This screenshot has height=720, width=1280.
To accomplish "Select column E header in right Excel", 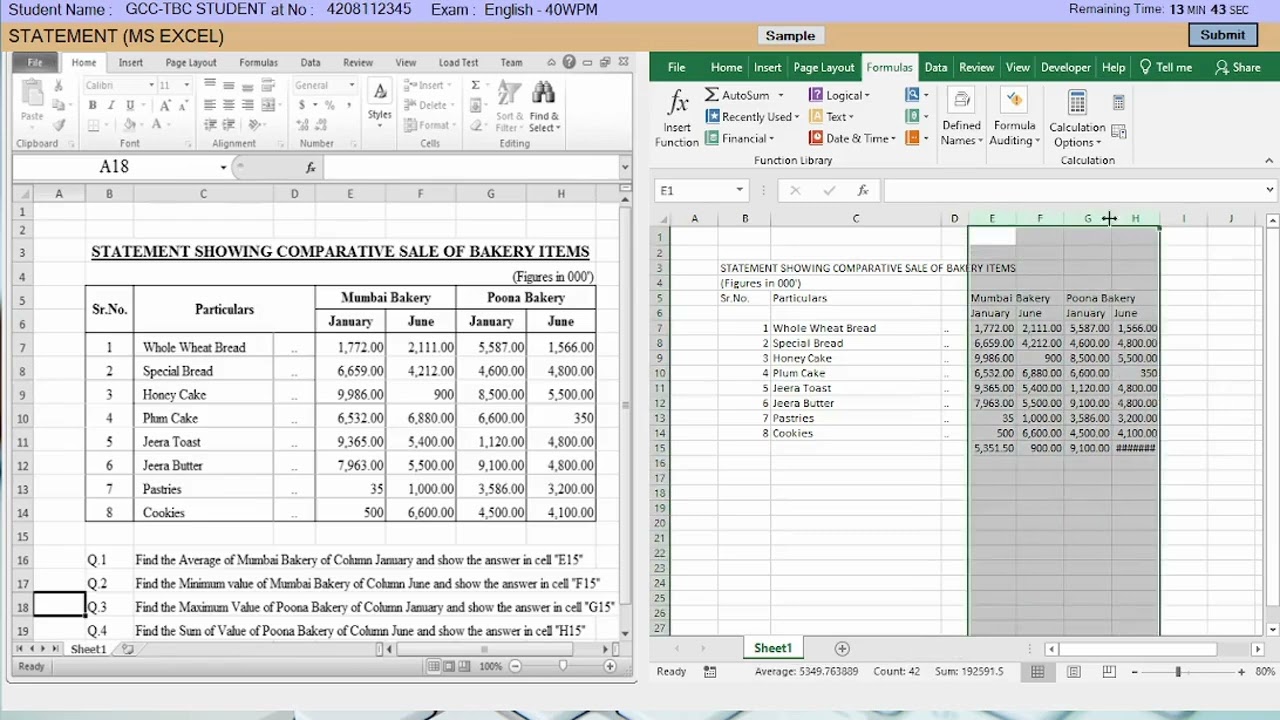I will point(991,218).
